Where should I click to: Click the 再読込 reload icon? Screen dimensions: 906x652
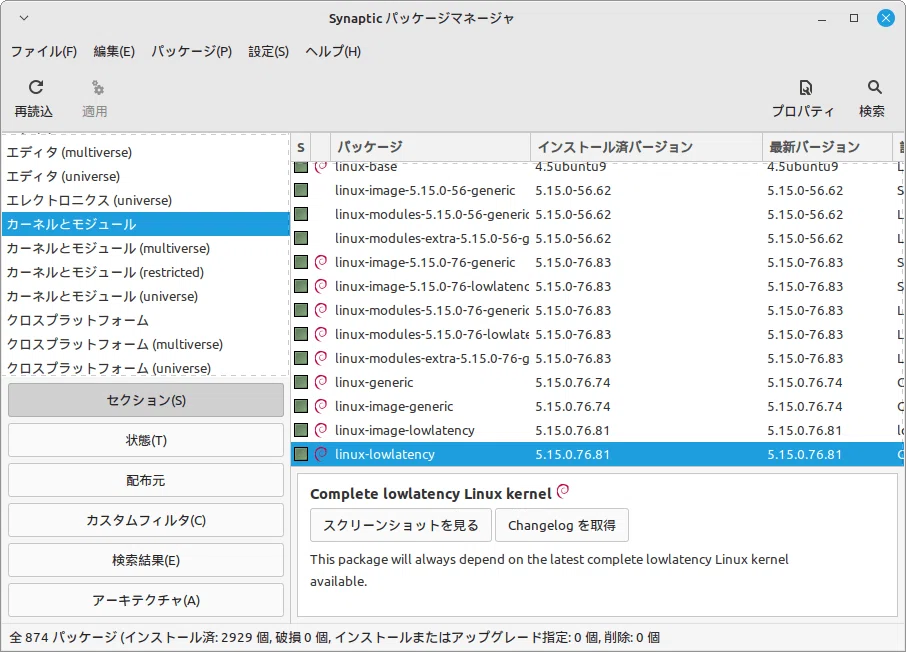(x=36, y=87)
